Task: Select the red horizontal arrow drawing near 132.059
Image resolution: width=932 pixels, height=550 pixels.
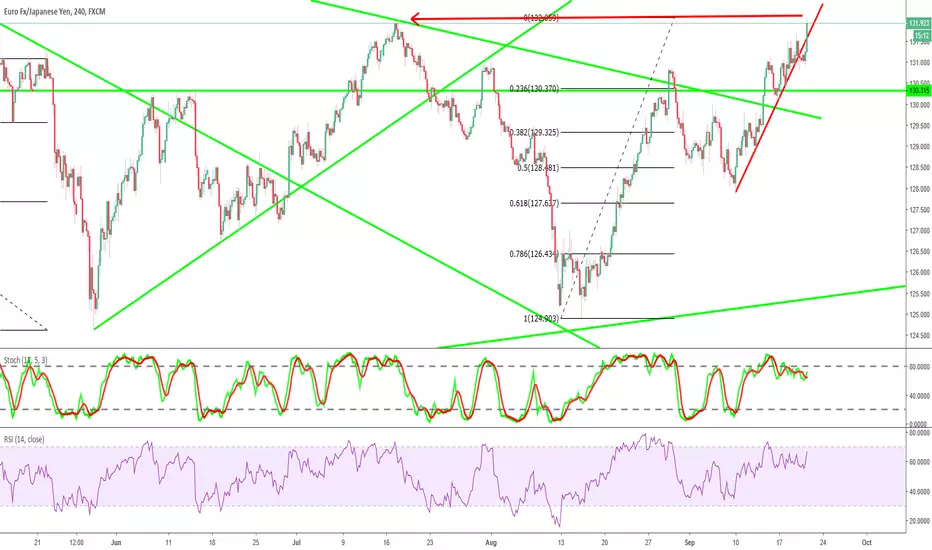Action: pyautogui.click(x=606, y=18)
